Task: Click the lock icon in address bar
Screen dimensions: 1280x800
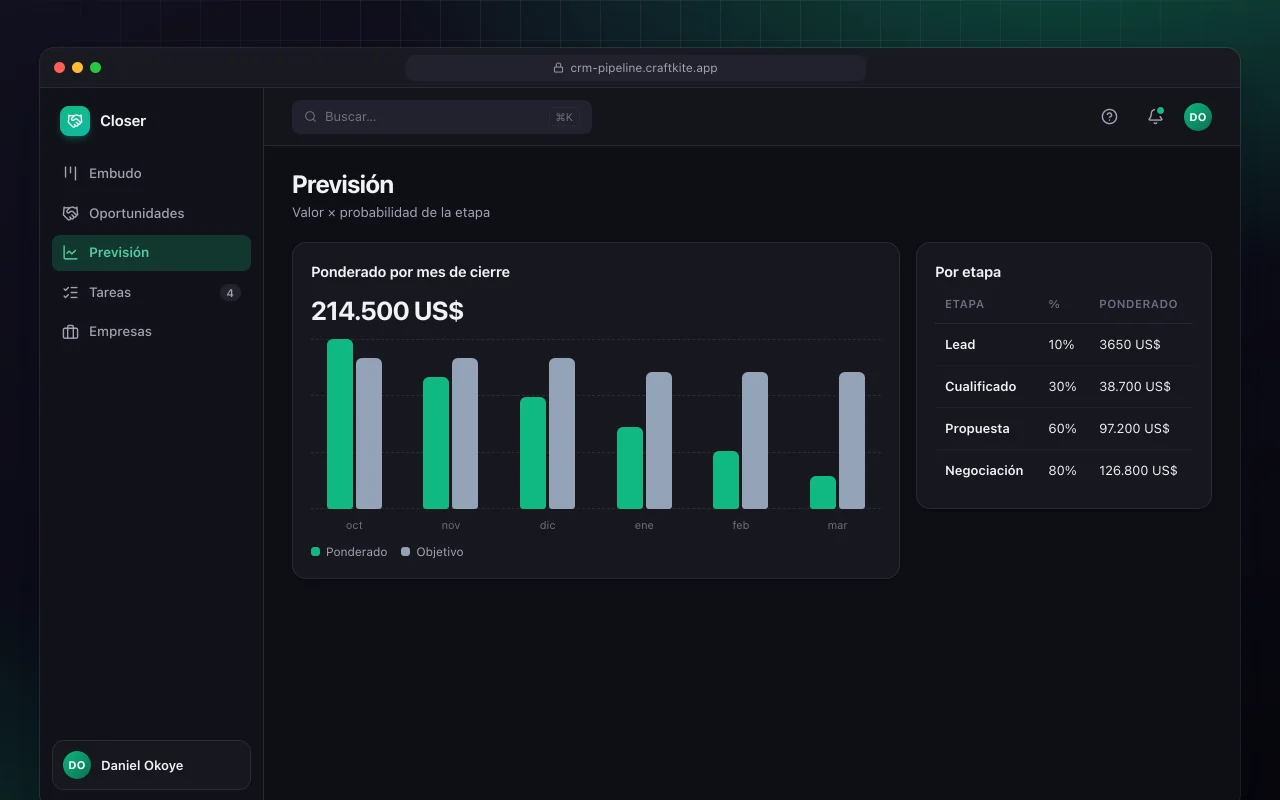Action: 559,68
